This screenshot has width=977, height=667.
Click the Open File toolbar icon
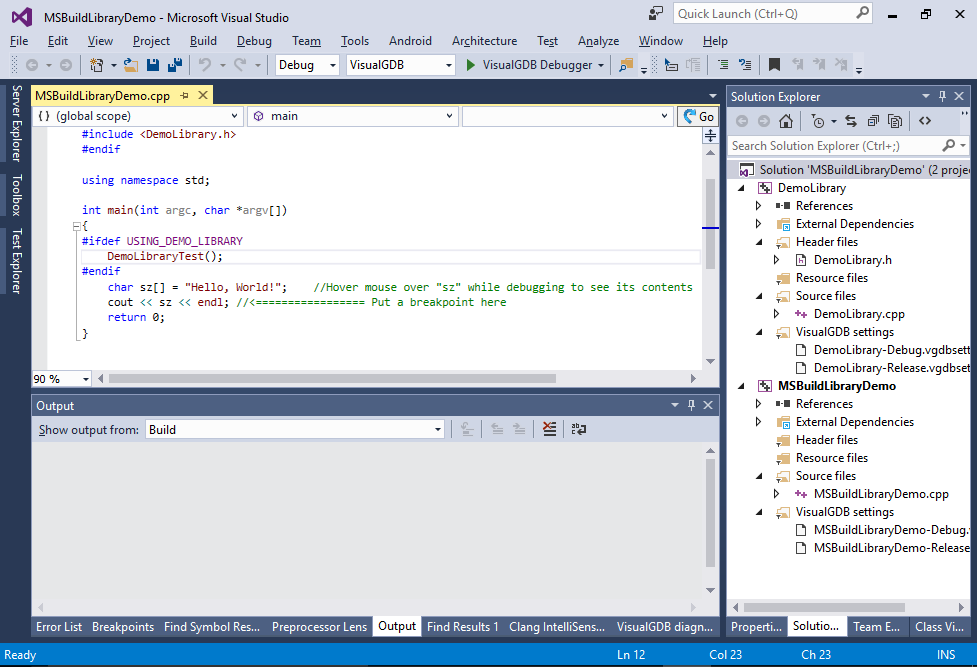pos(131,65)
